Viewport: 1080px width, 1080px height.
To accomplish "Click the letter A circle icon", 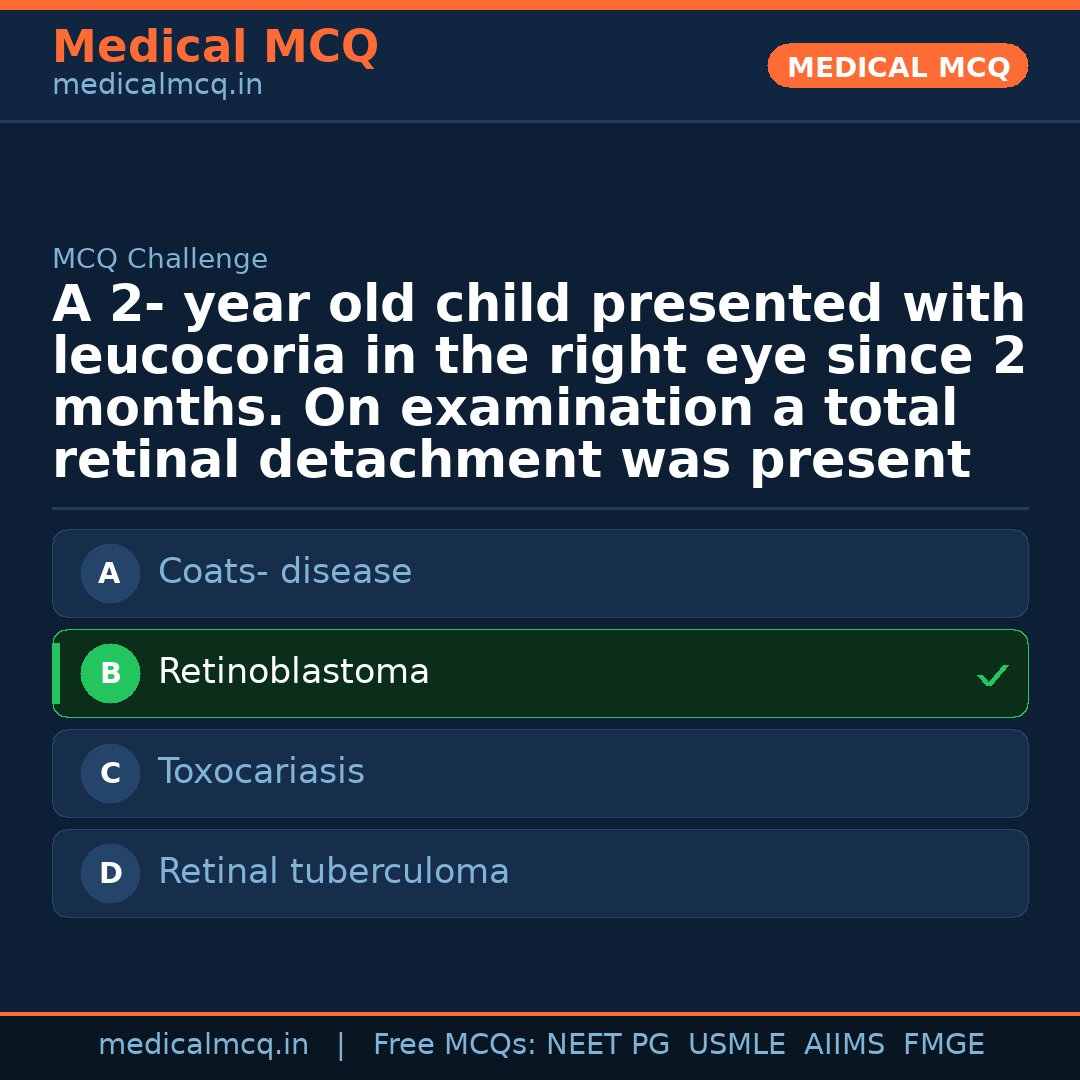I will point(110,574).
